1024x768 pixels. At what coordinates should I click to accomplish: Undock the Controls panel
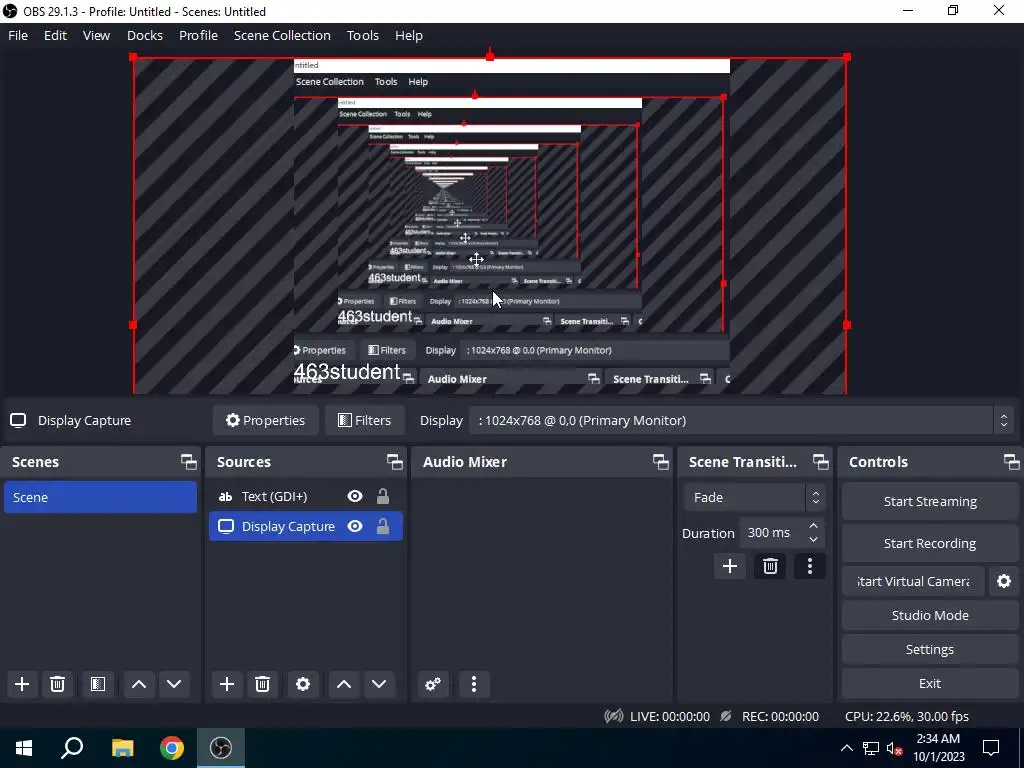click(x=1012, y=462)
